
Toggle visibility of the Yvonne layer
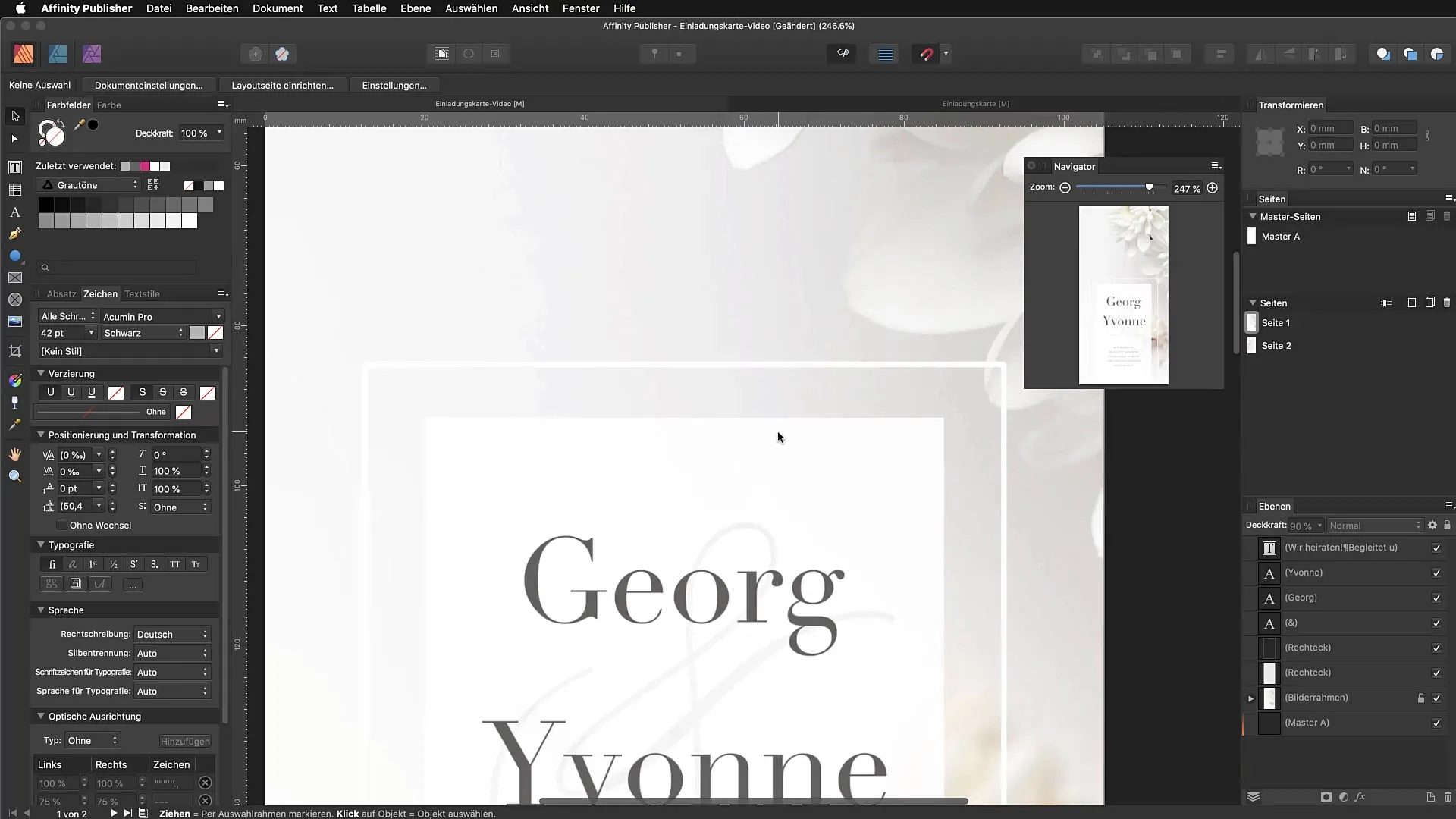(x=1436, y=573)
